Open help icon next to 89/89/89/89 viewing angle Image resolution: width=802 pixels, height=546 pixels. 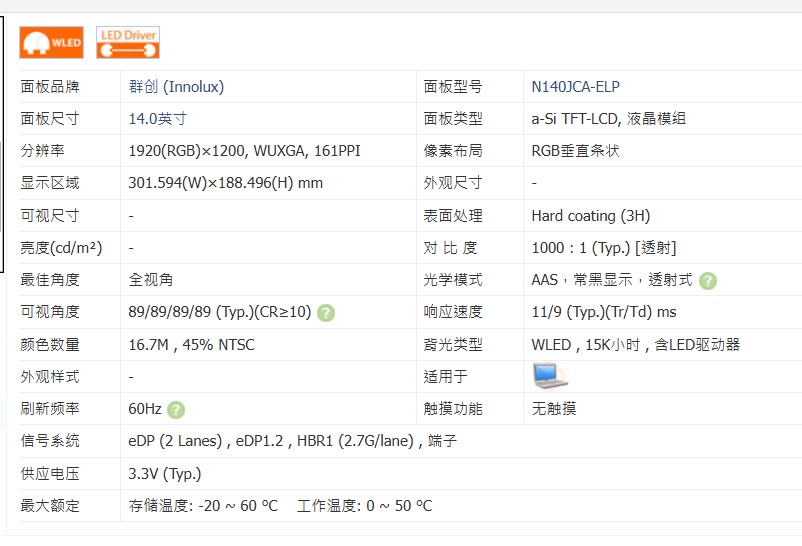tap(326, 313)
